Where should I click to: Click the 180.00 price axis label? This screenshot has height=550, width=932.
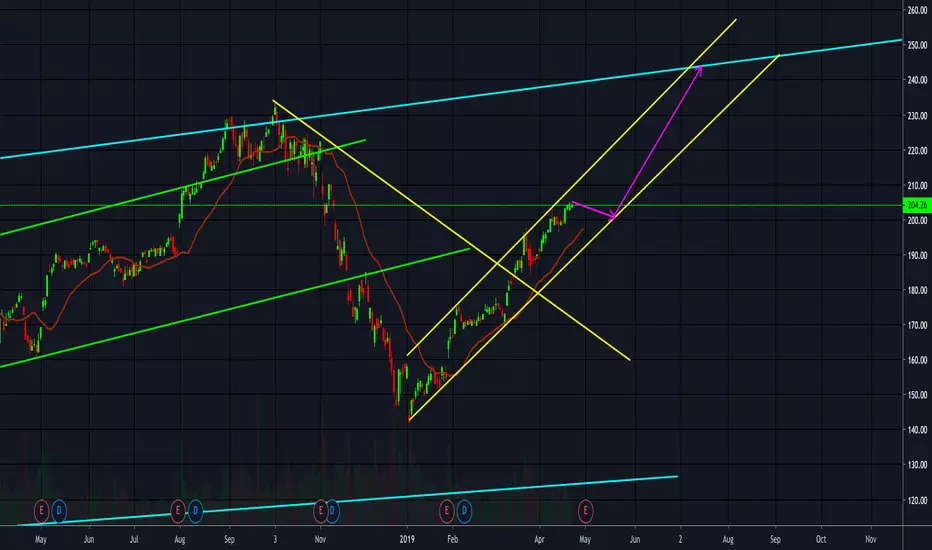(x=917, y=290)
